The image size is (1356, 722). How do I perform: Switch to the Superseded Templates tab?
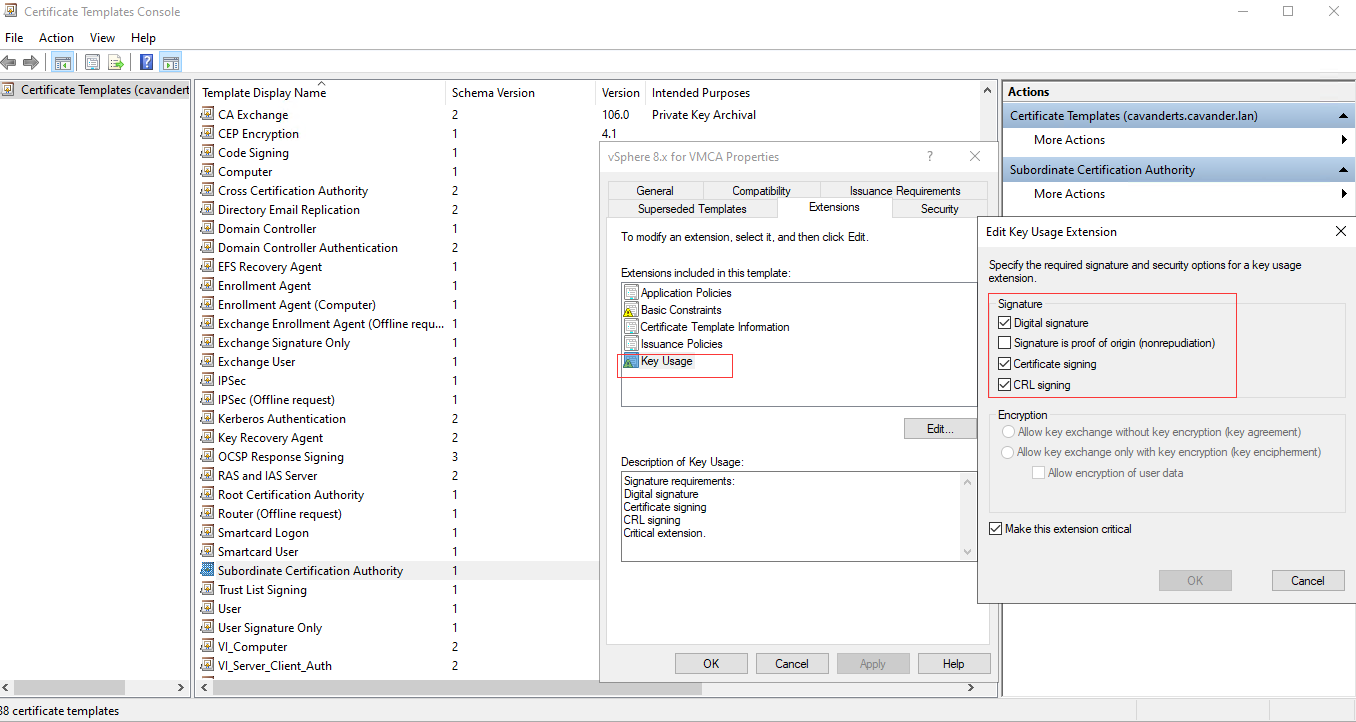(x=692, y=209)
